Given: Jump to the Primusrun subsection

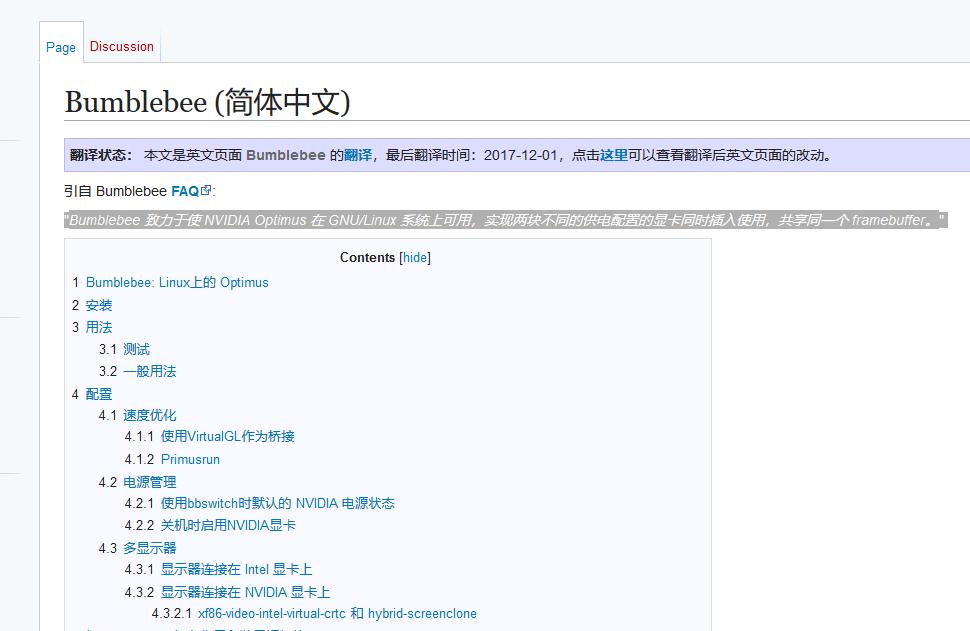Looking at the screenshot, I should point(190,459).
